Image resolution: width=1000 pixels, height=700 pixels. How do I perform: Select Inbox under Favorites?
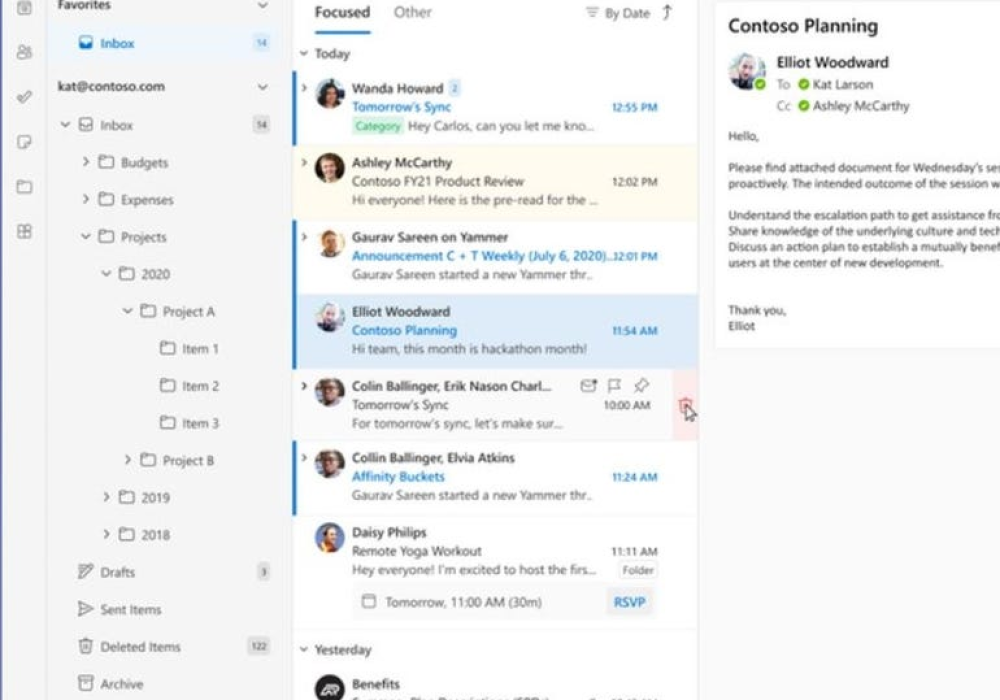click(x=165, y=43)
